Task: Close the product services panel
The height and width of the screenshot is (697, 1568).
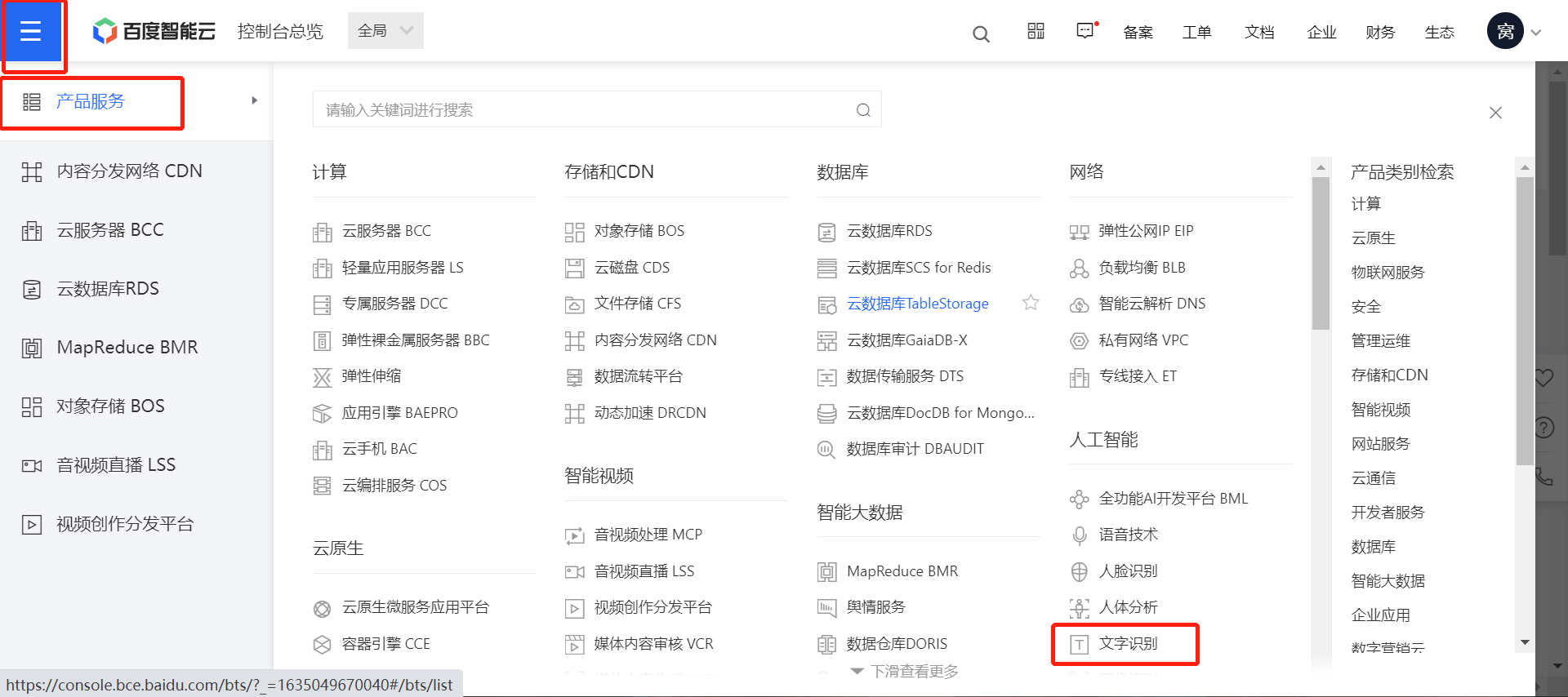Action: (1495, 113)
